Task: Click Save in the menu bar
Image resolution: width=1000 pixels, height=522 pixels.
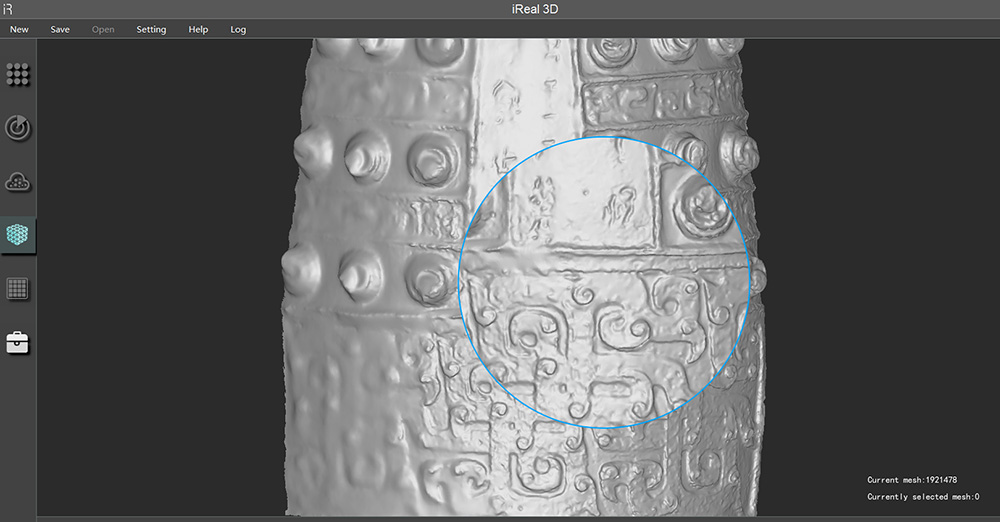Action: 60,29
